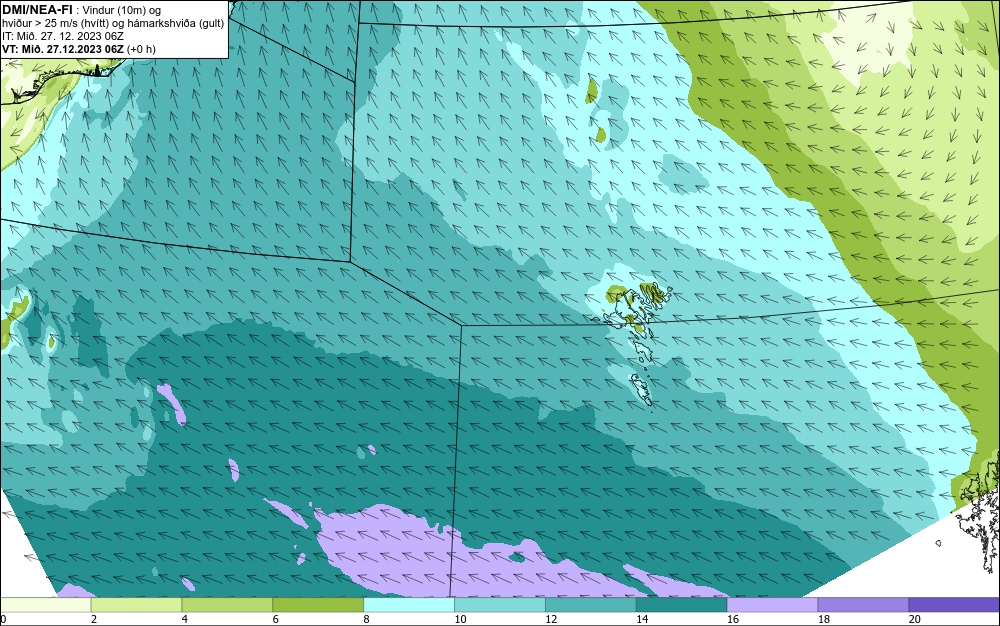
Task: Click the legend label '20'
Action: [x=915, y=619]
